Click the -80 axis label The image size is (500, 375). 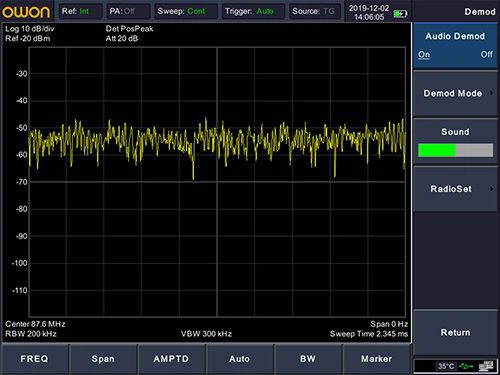pos(22,209)
